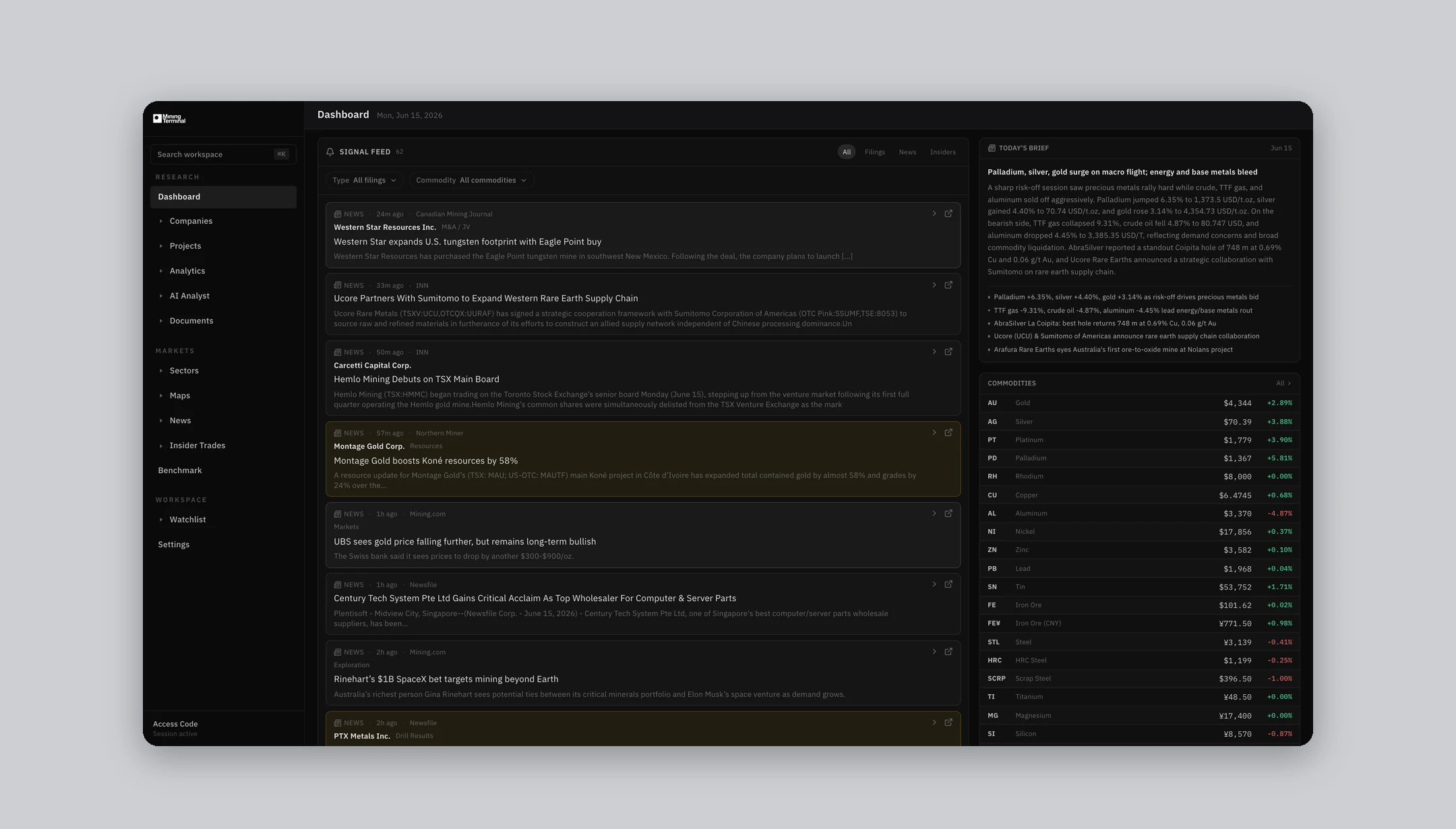Screen dimensions: 1456x829
Task: Open external link for Western Star article
Action: (948, 214)
